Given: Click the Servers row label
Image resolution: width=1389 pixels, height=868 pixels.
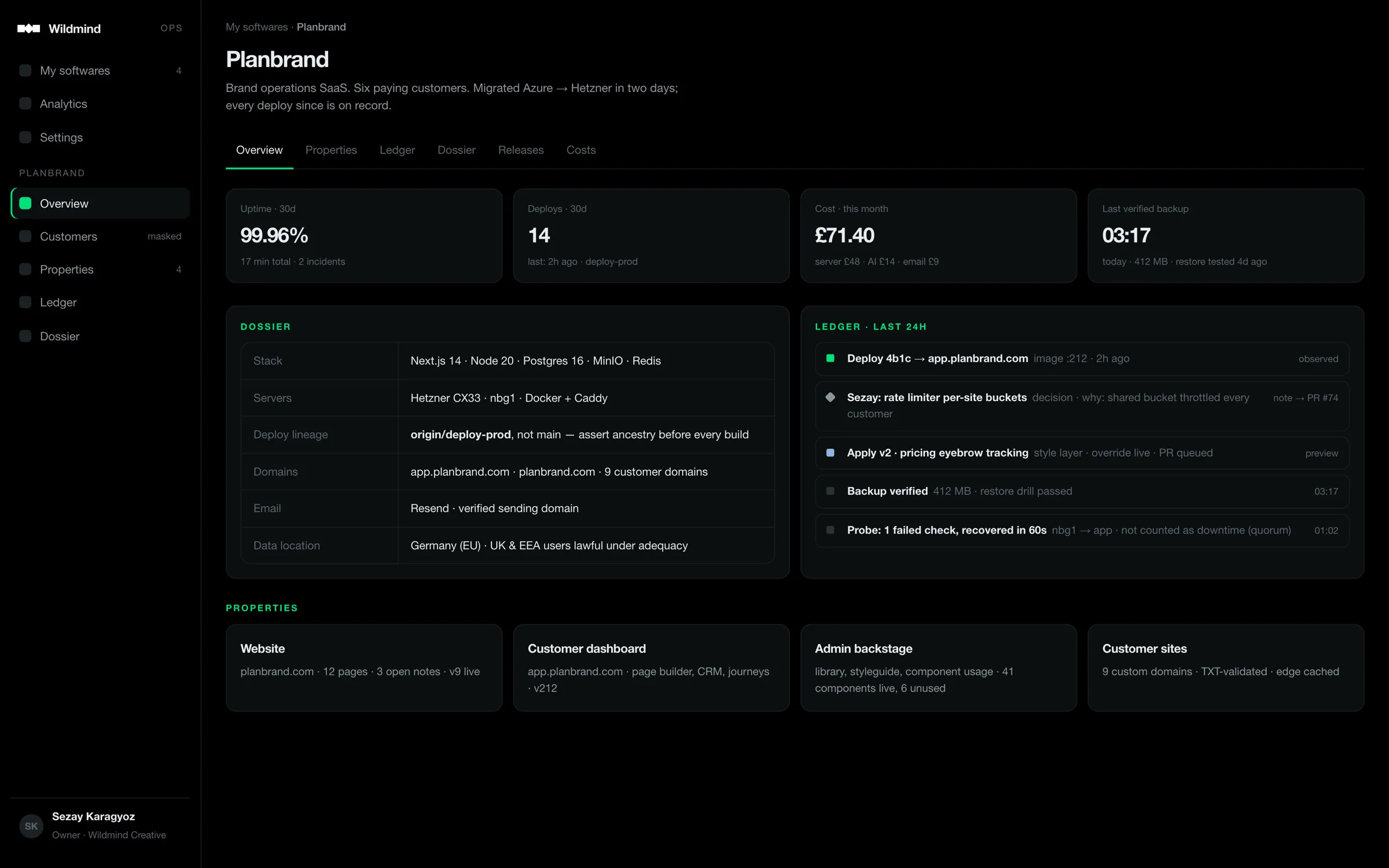Looking at the screenshot, I should coord(272,398).
